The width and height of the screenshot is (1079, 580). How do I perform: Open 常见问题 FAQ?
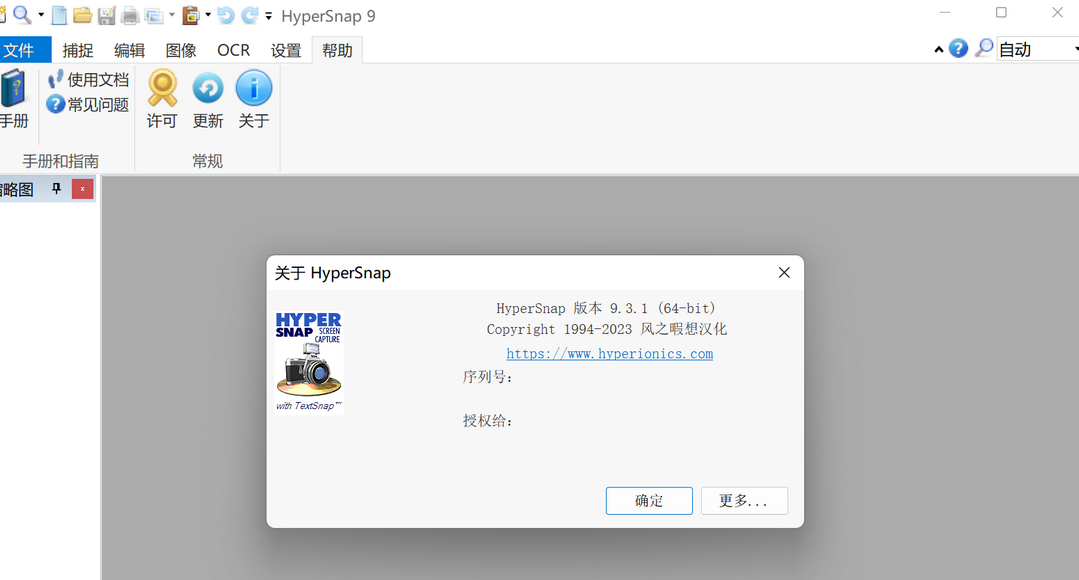click(x=88, y=105)
